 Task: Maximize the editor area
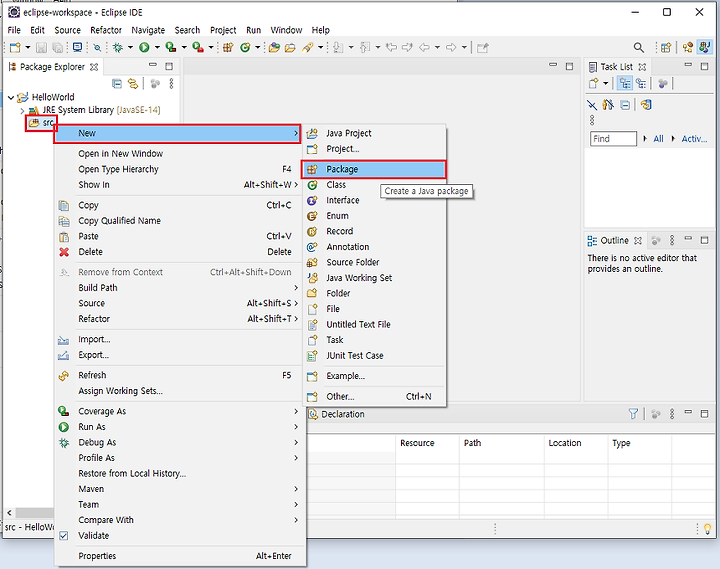tap(569, 66)
